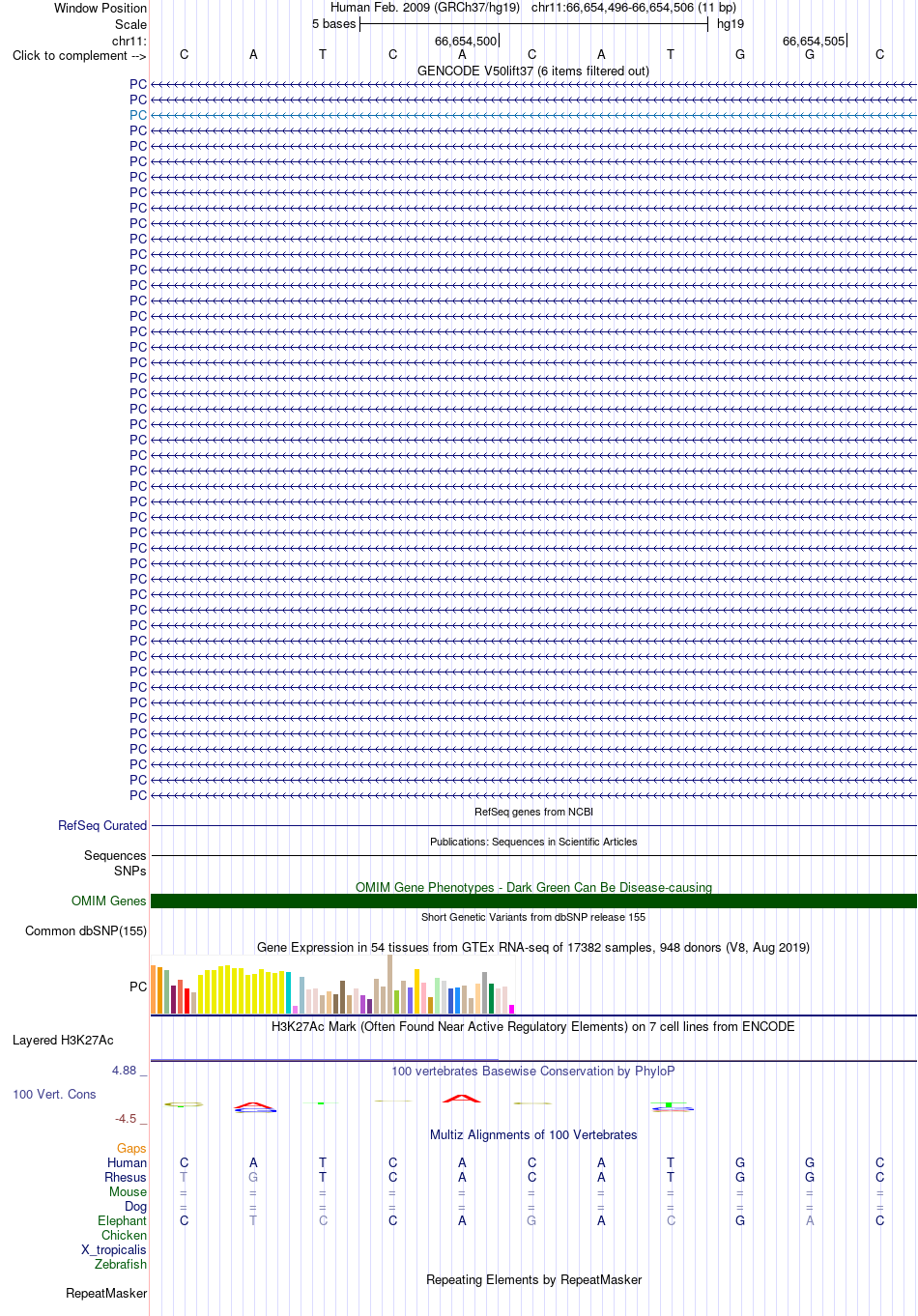The width and height of the screenshot is (918, 1316).
Task: Open the GENCODE V50lift37 track title
Action: tap(533, 71)
